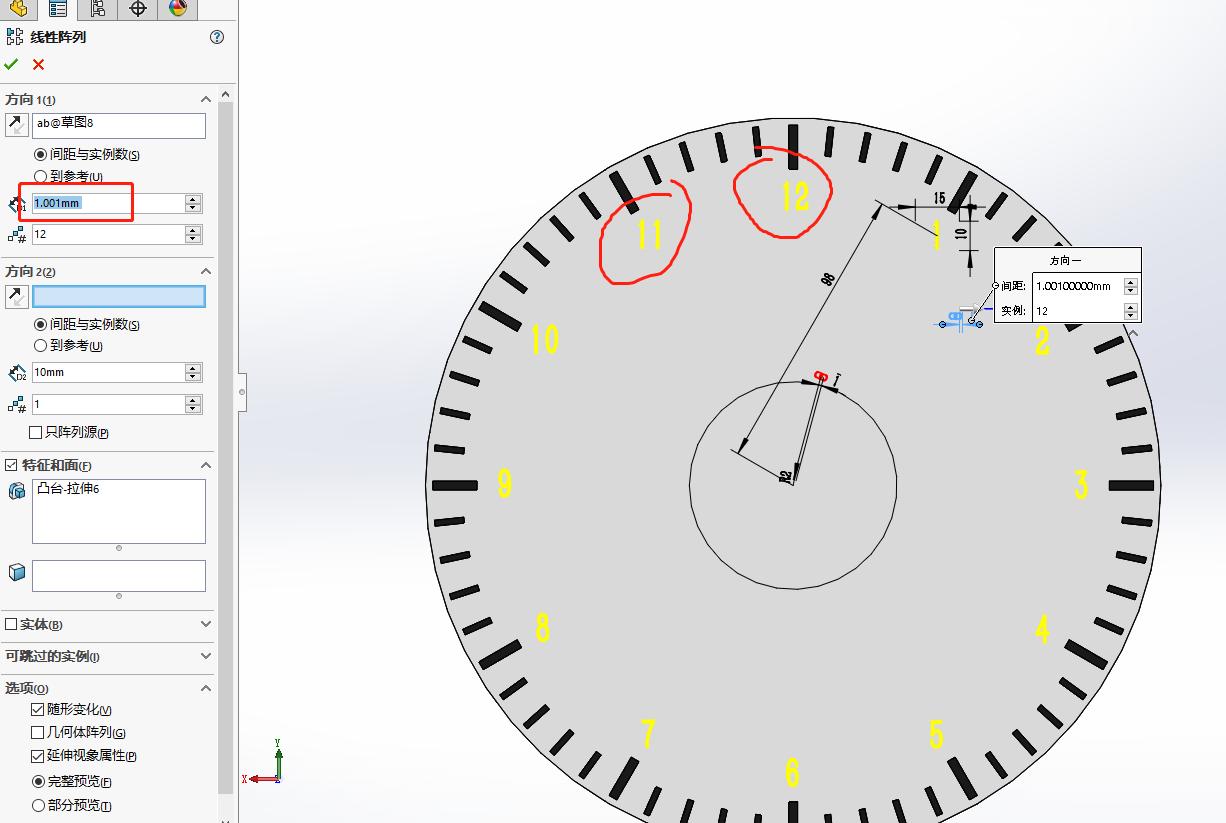Expand the 实体 section
This screenshot has height=823, width=1226.
(x=206, y=624)
